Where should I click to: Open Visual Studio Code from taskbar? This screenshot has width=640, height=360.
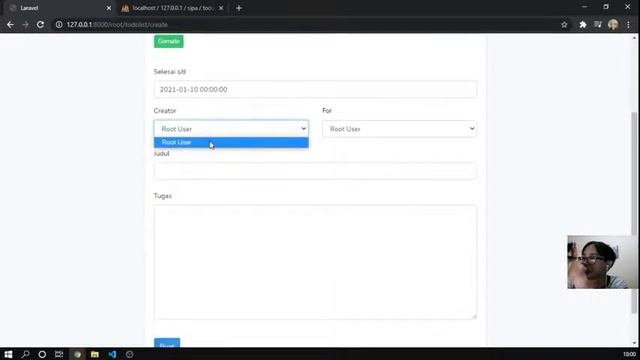pyautogui.click(x=112, y=354)
